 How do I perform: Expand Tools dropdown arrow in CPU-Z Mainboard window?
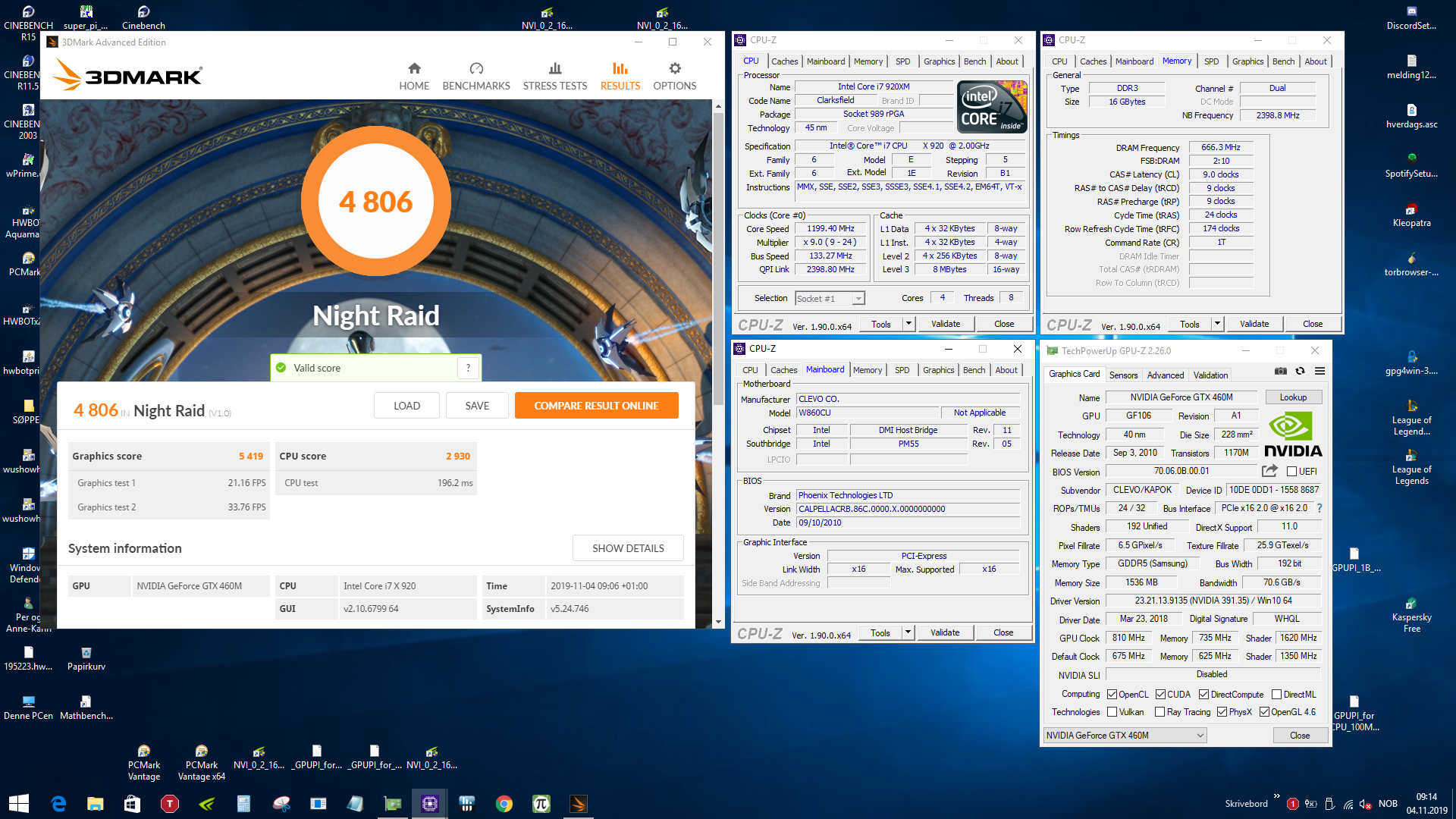tap(908, 632)
